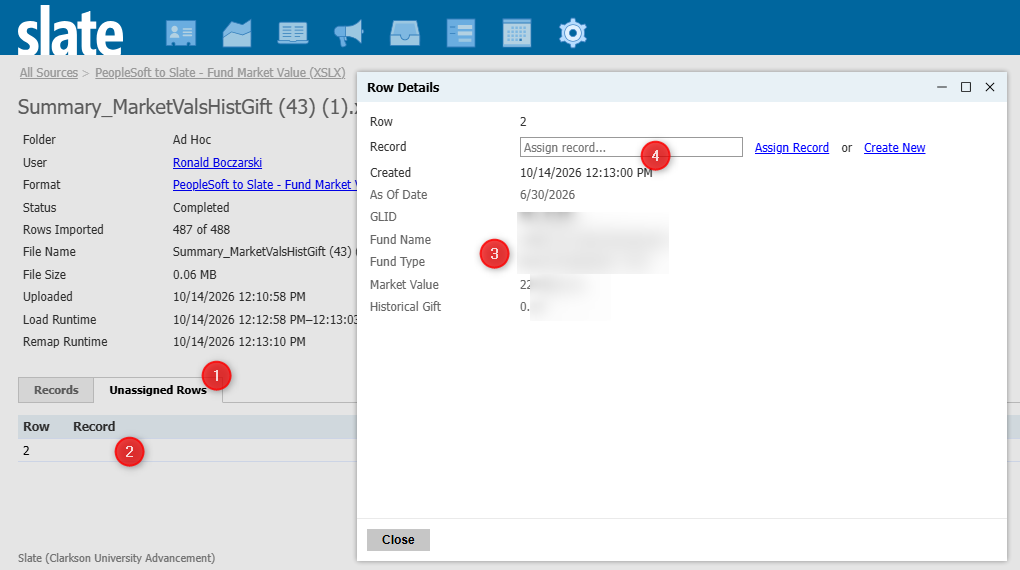The width and height of the screenshot is (1020, 570).
Task: Select unassigned row 2 in table
Action: click(187, 450)
